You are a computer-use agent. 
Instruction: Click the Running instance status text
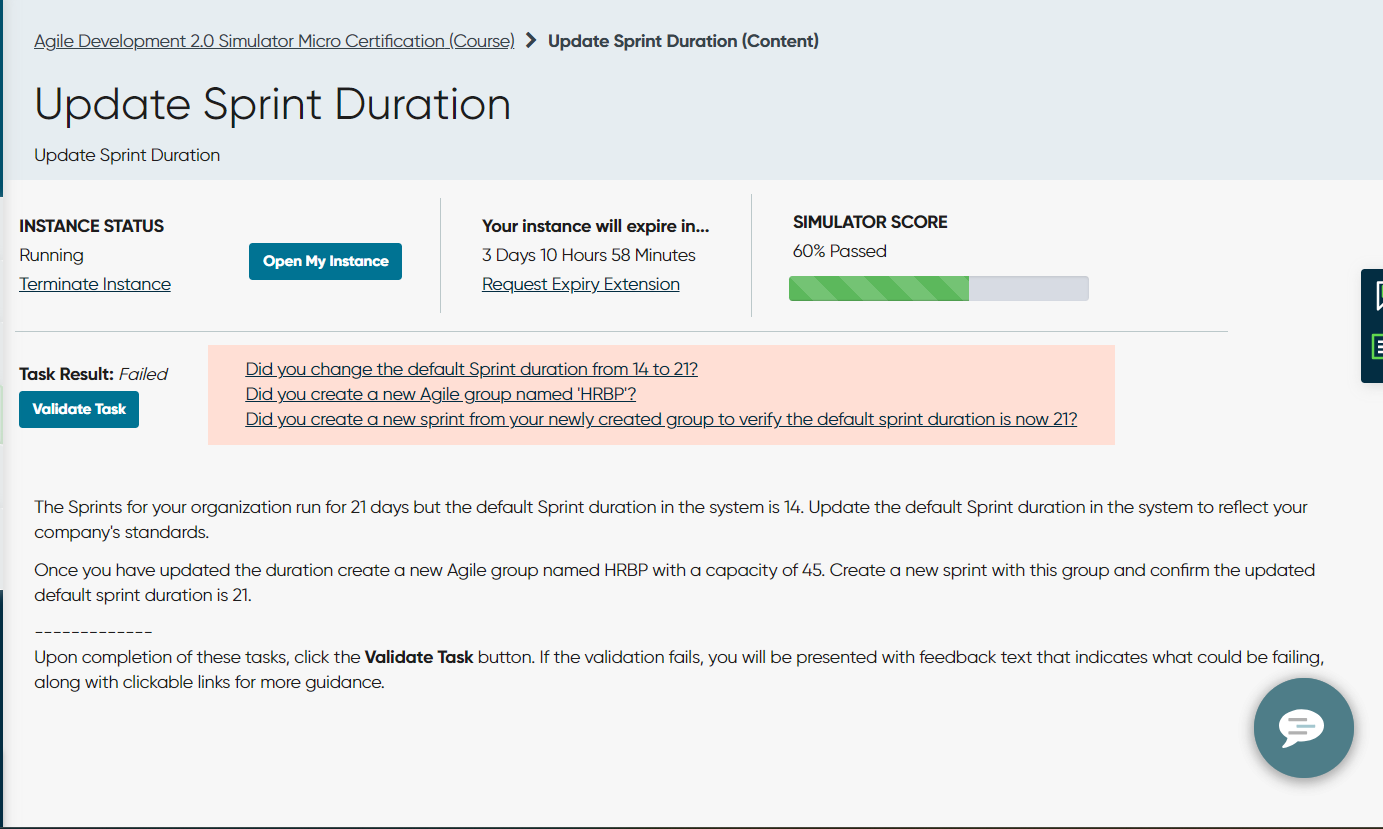(x=51, y=255)
